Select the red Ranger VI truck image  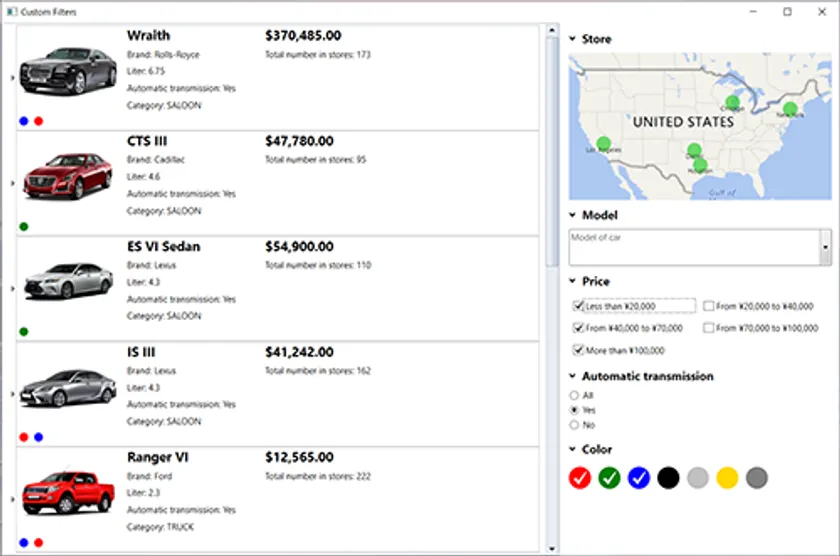[x=68, y=495]
